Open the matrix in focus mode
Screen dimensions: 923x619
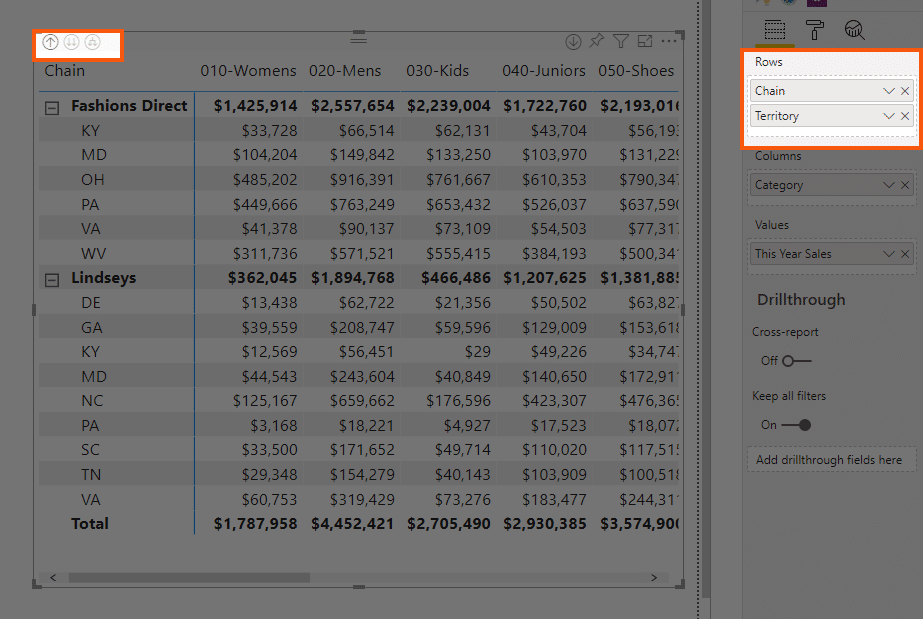(x=645, y=40)
